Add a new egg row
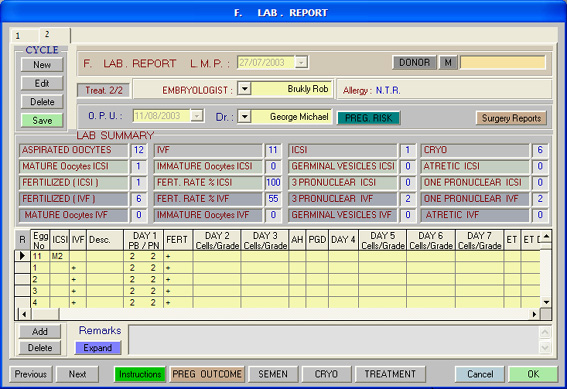 [x=40, y=332]
